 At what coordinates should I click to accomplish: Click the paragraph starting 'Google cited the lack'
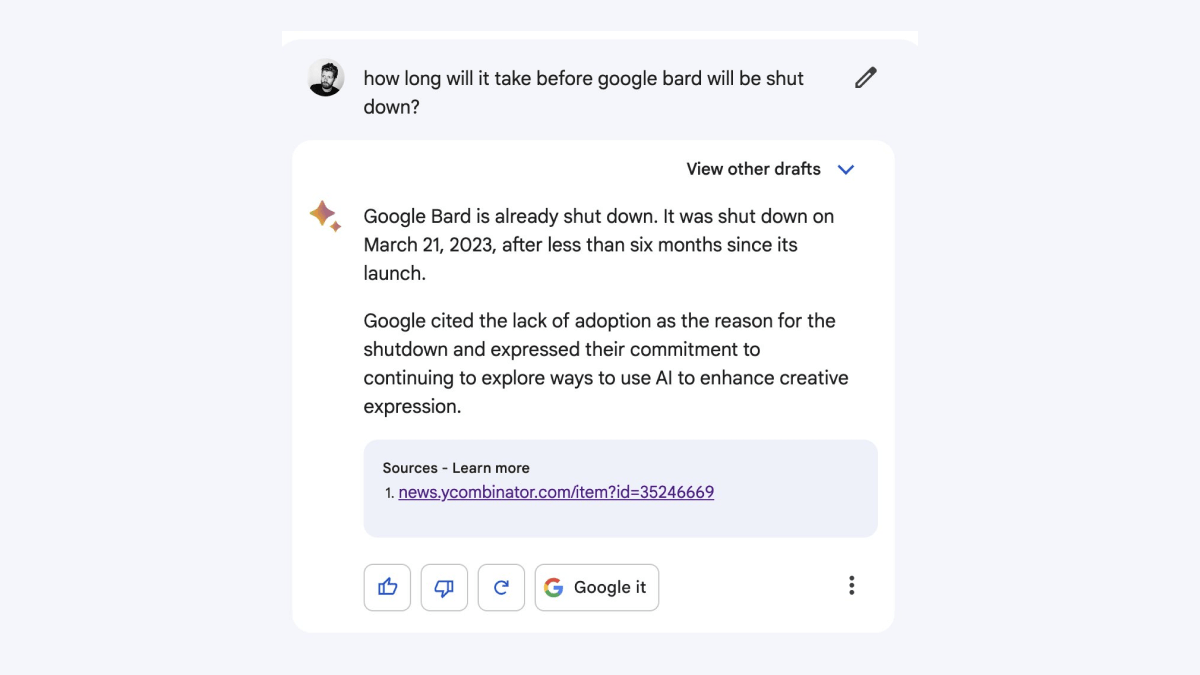(x=606, y=364)
